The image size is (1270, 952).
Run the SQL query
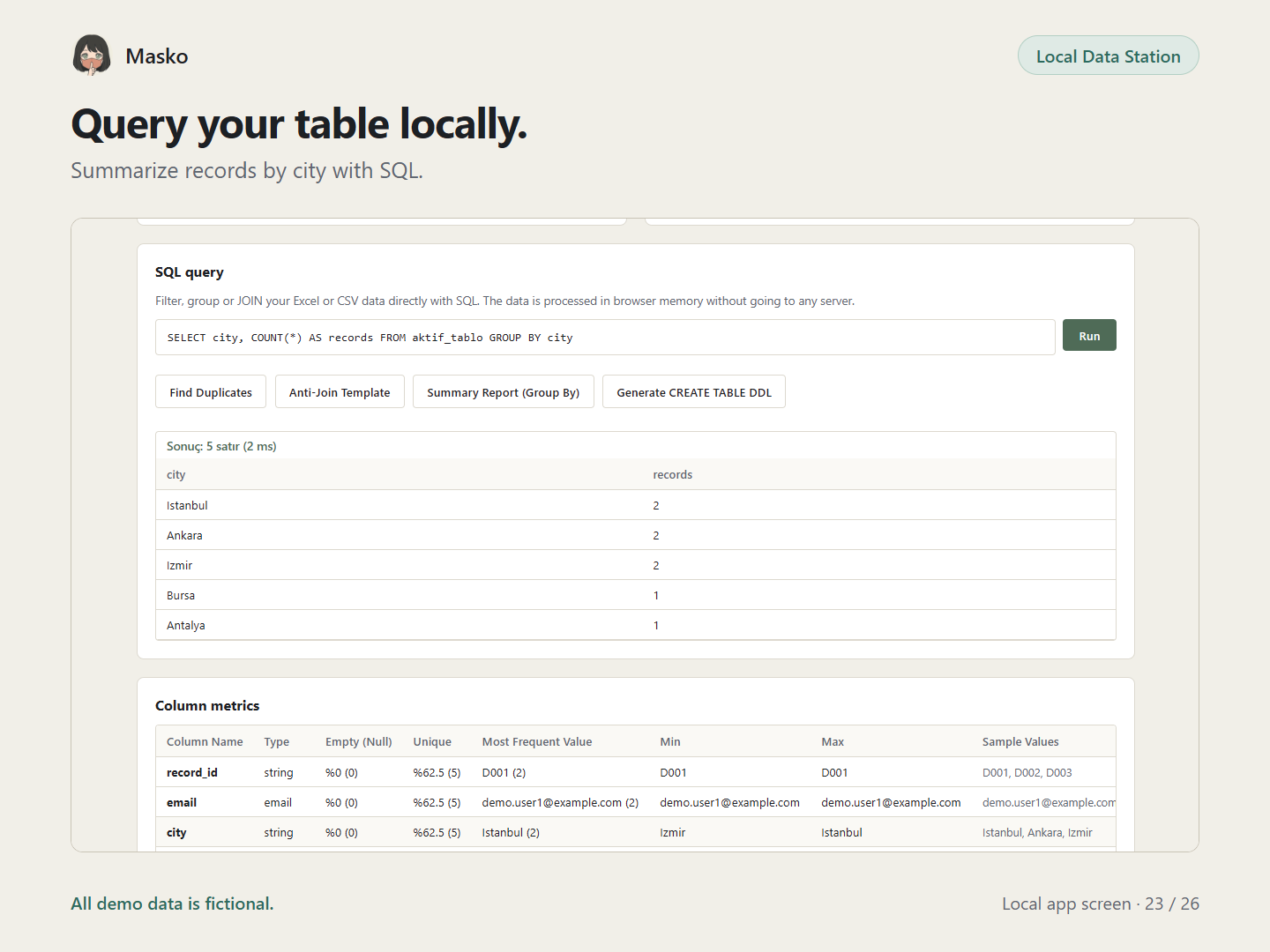(x=1089, y=335)
